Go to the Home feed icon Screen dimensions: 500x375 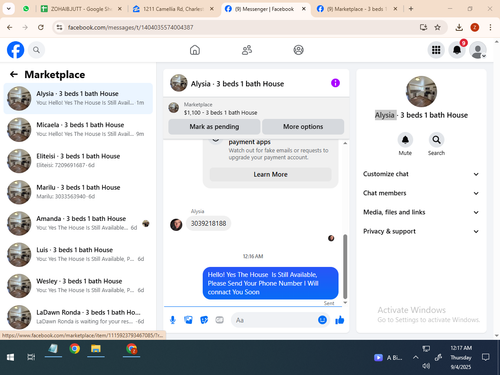coord(195,50)
